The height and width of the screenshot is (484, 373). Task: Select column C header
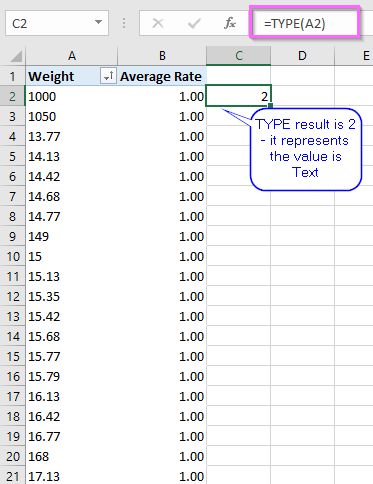coord(238,56)
